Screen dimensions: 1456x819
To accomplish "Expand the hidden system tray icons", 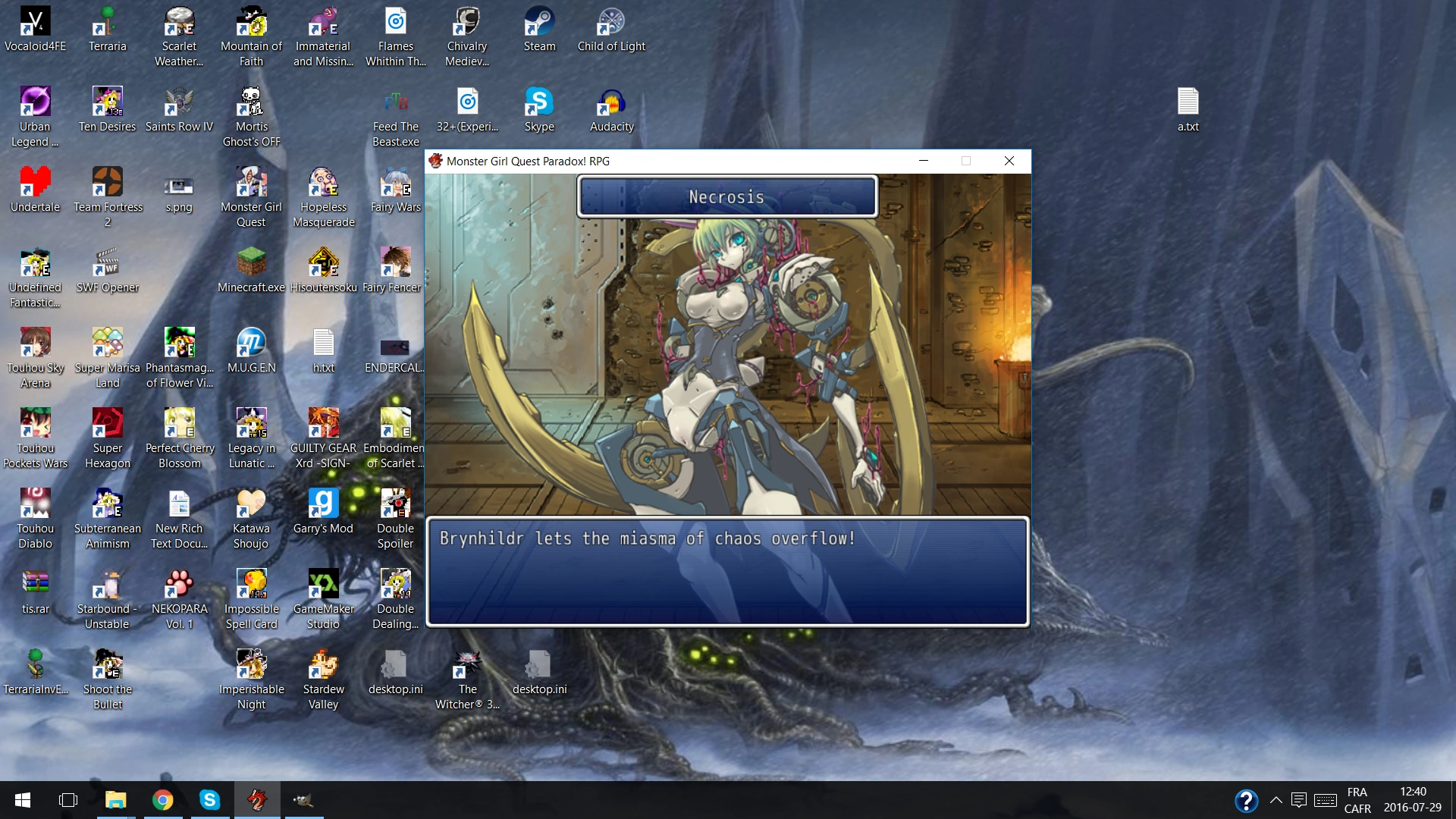I will click(x=1276, y=800).
